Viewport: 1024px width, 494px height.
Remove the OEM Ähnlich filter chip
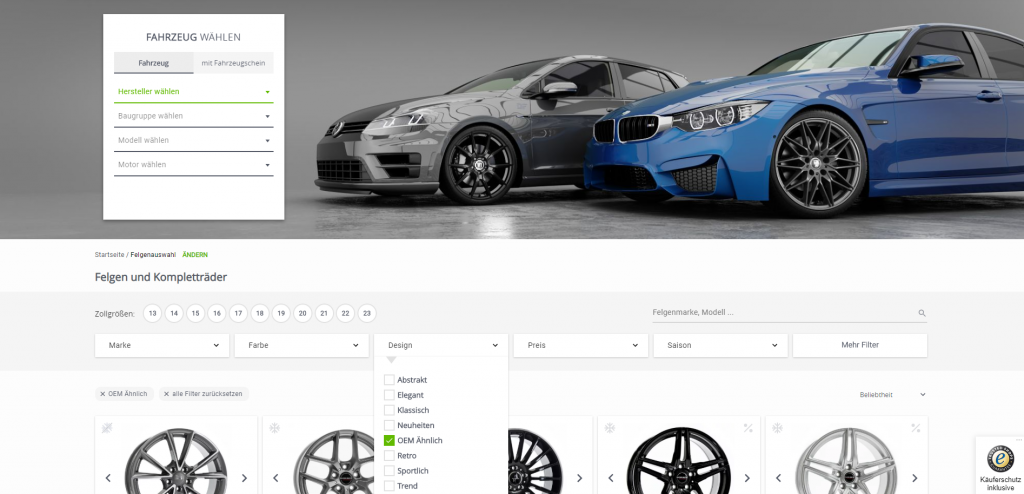[103, 394]
